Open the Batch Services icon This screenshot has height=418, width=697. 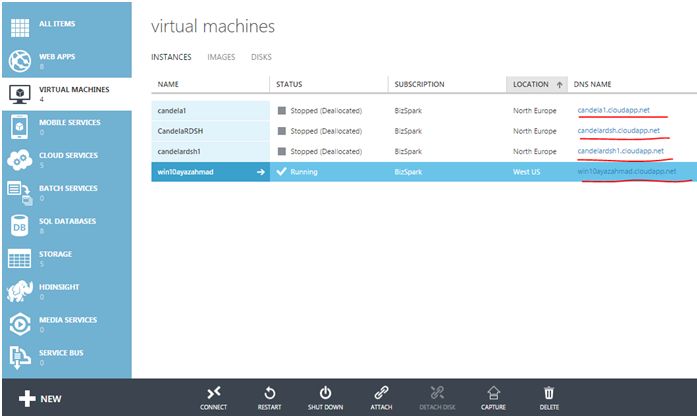20,193
